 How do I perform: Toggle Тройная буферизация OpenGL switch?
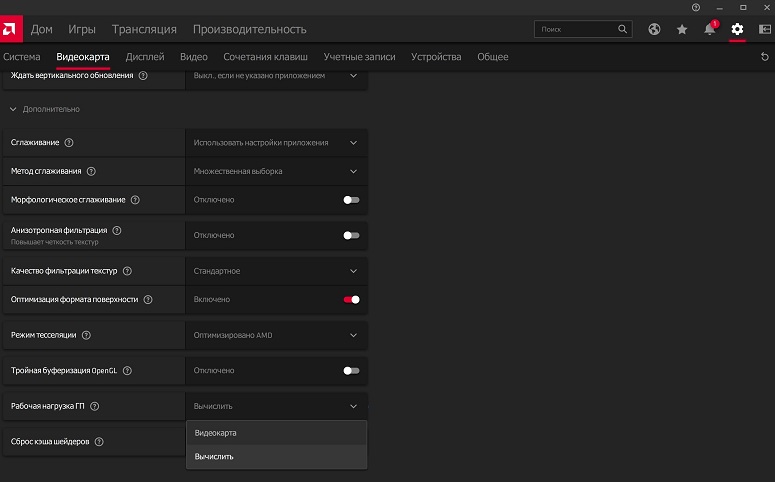(x=351, y=370)
